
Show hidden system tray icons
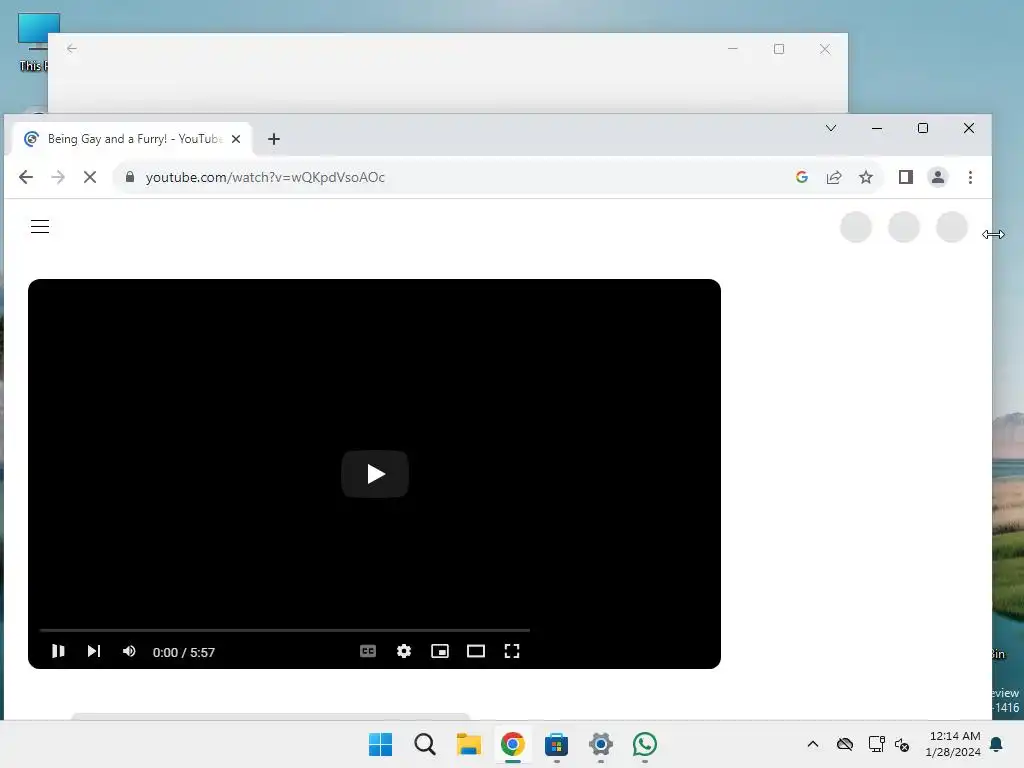click(813, 744)
